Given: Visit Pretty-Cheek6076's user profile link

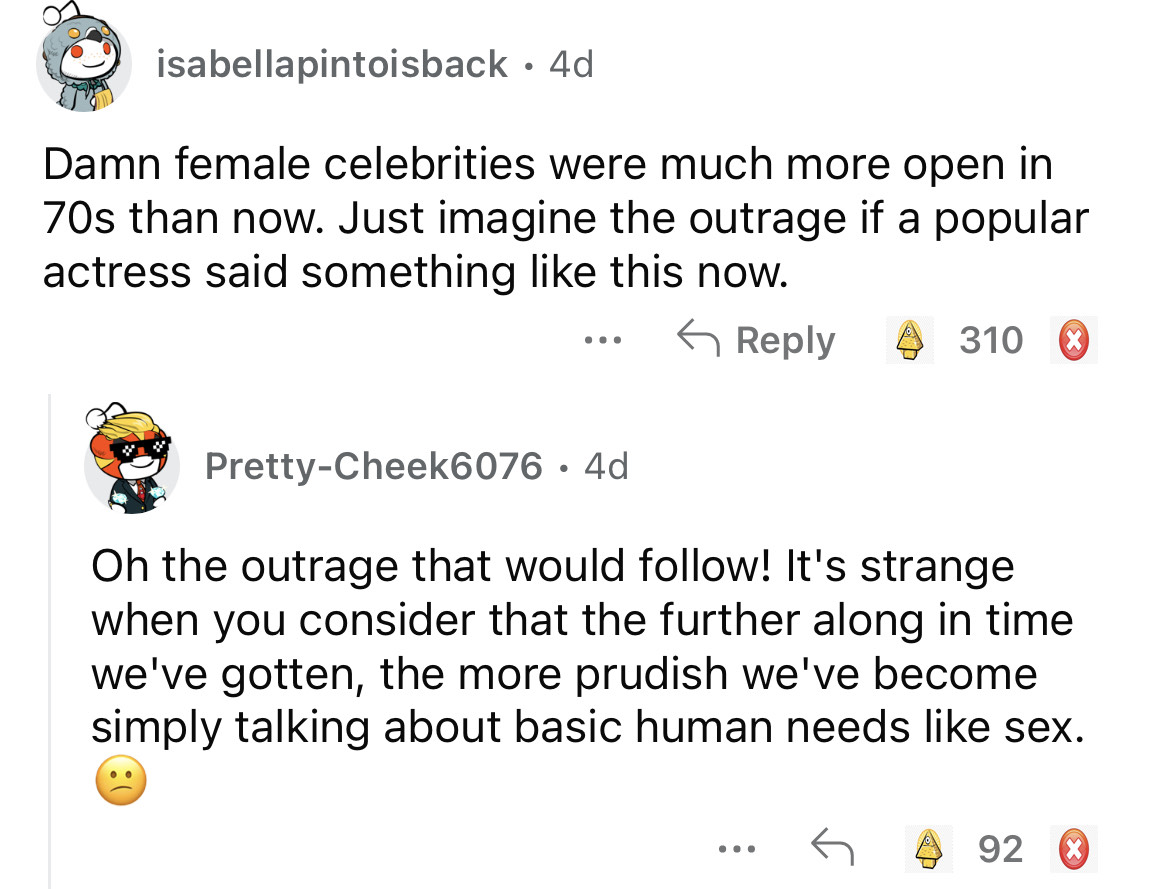Looking at the screenshot, I should (373, 465).
